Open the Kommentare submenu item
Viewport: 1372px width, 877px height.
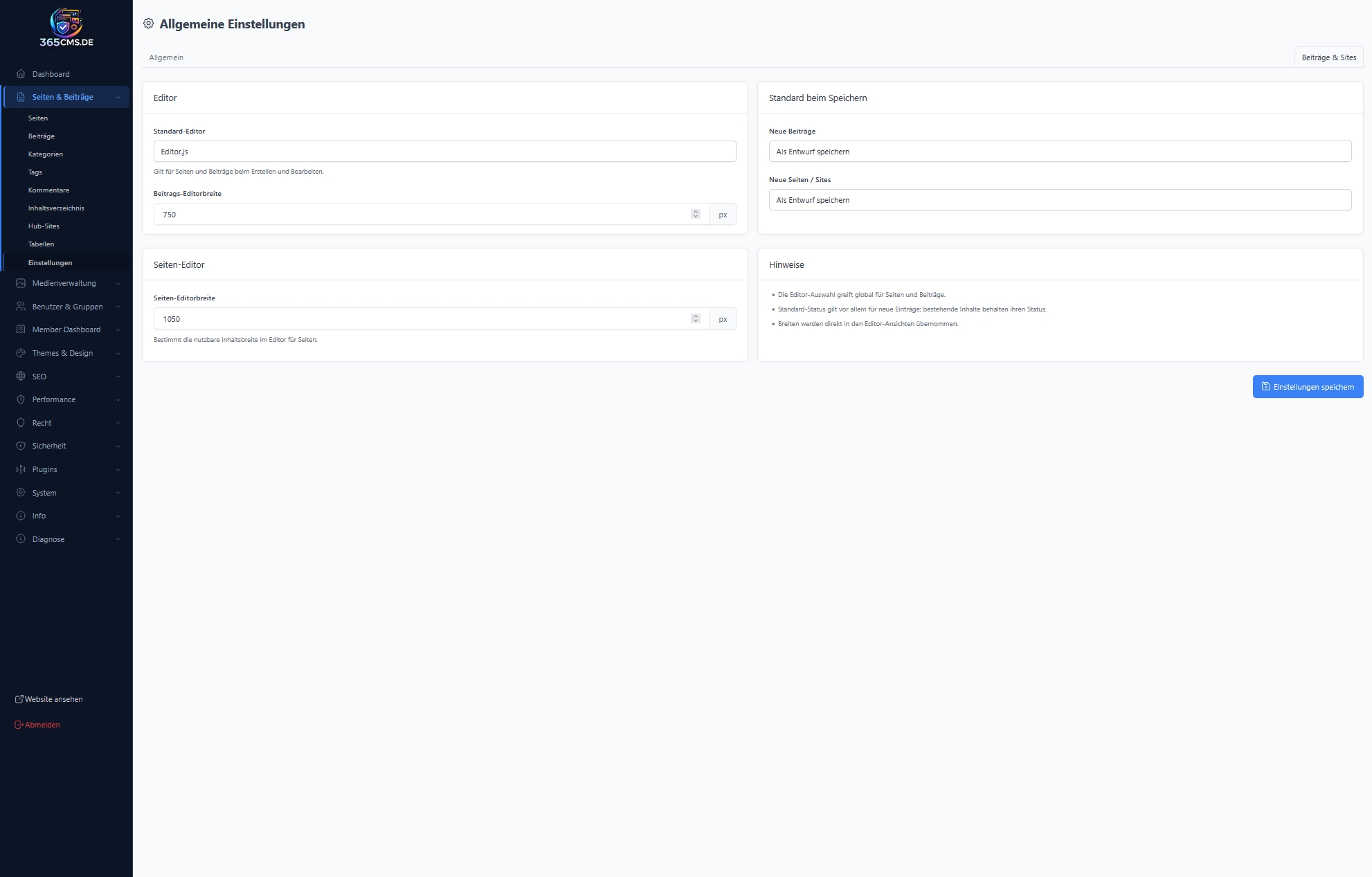pos(48,190)
